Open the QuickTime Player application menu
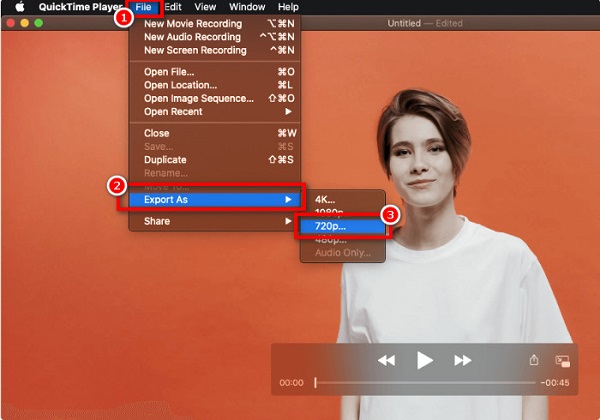Viewport: 600px width, 420px height. (81, 7)
